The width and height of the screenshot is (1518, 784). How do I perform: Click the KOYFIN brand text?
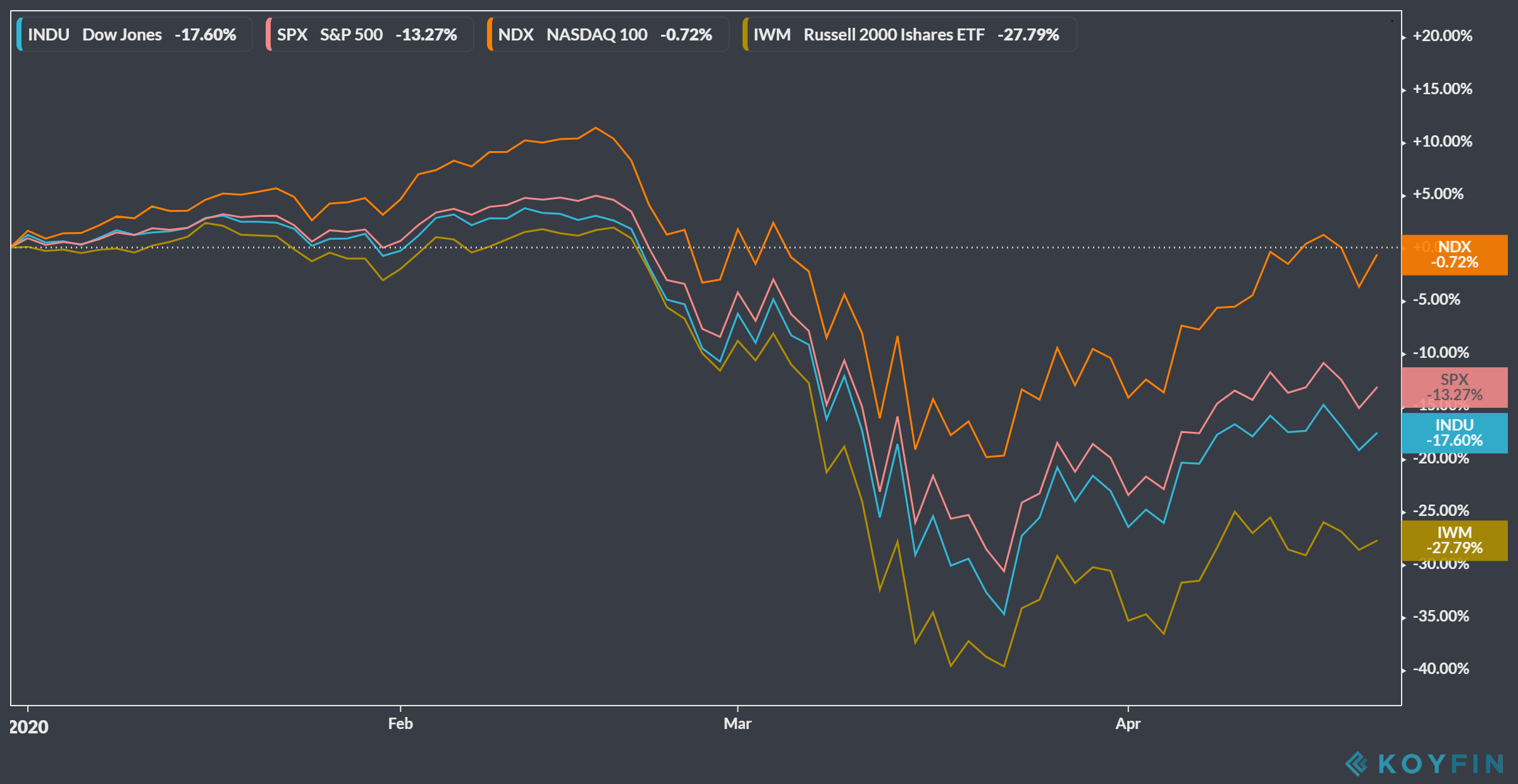tap(1440, 764)
